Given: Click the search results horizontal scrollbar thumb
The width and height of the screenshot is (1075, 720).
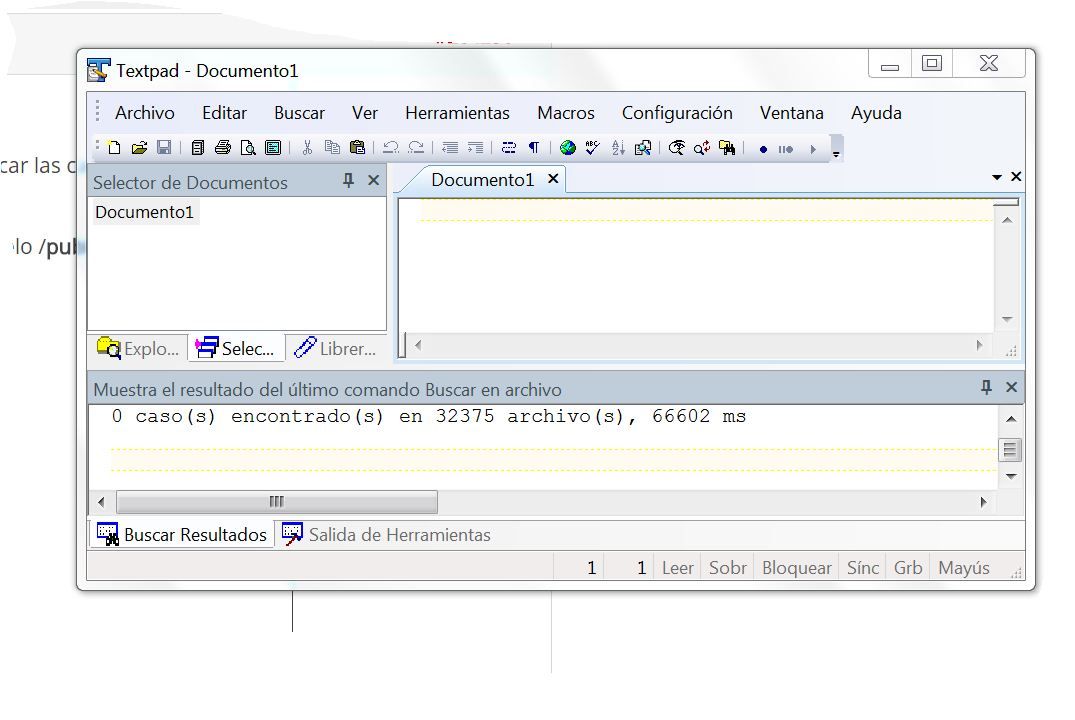Looking at the screenshot, I should tap(277, 502).
